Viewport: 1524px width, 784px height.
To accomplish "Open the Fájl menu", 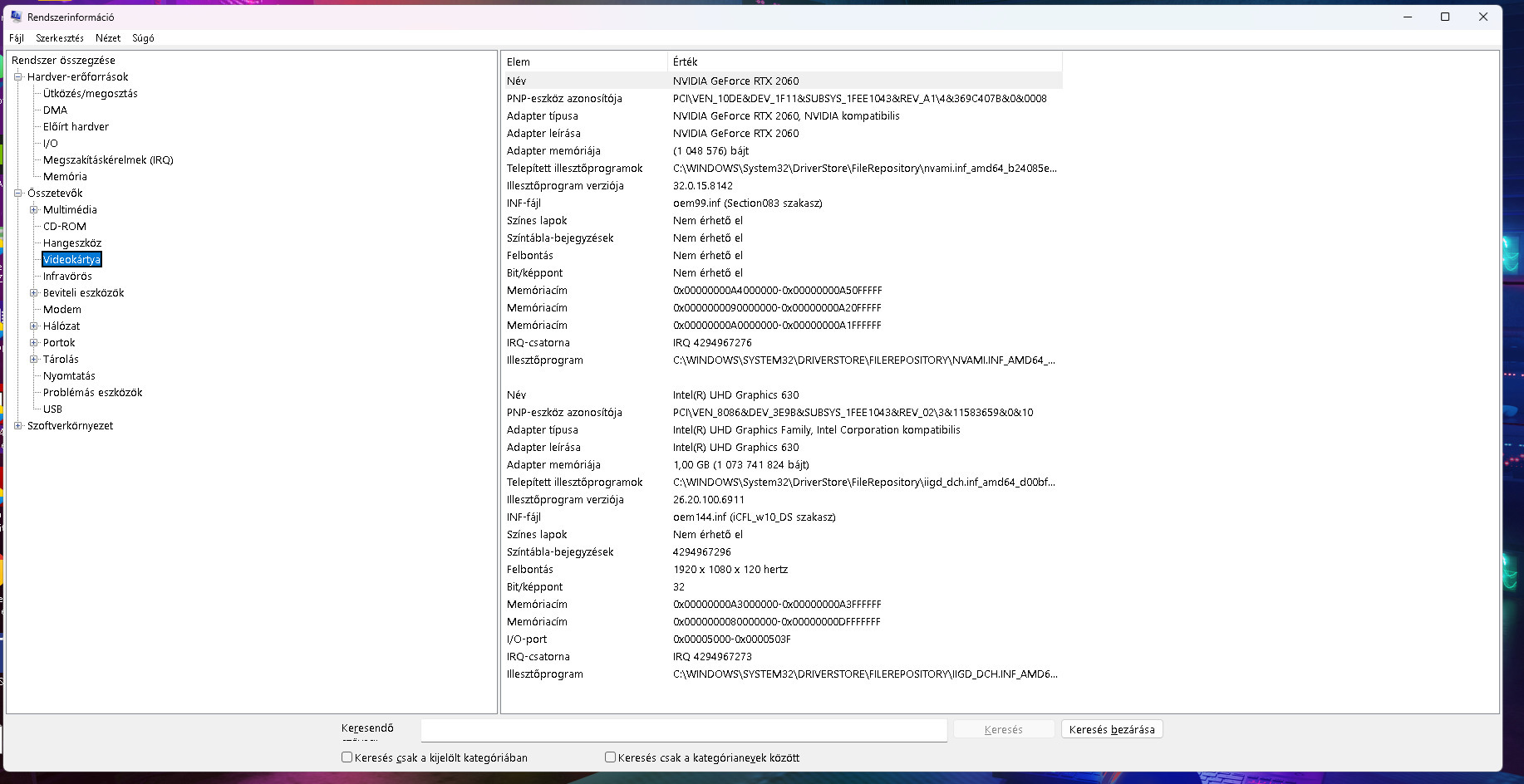I will point(17,38).
